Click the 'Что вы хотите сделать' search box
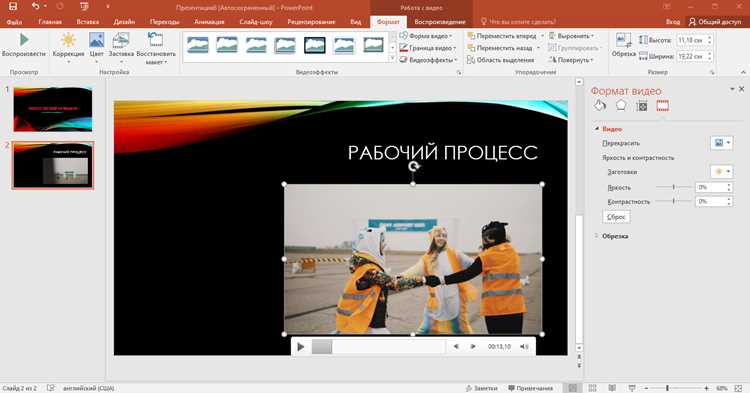Viewport: 750px width, 393px height. point(518,22)
